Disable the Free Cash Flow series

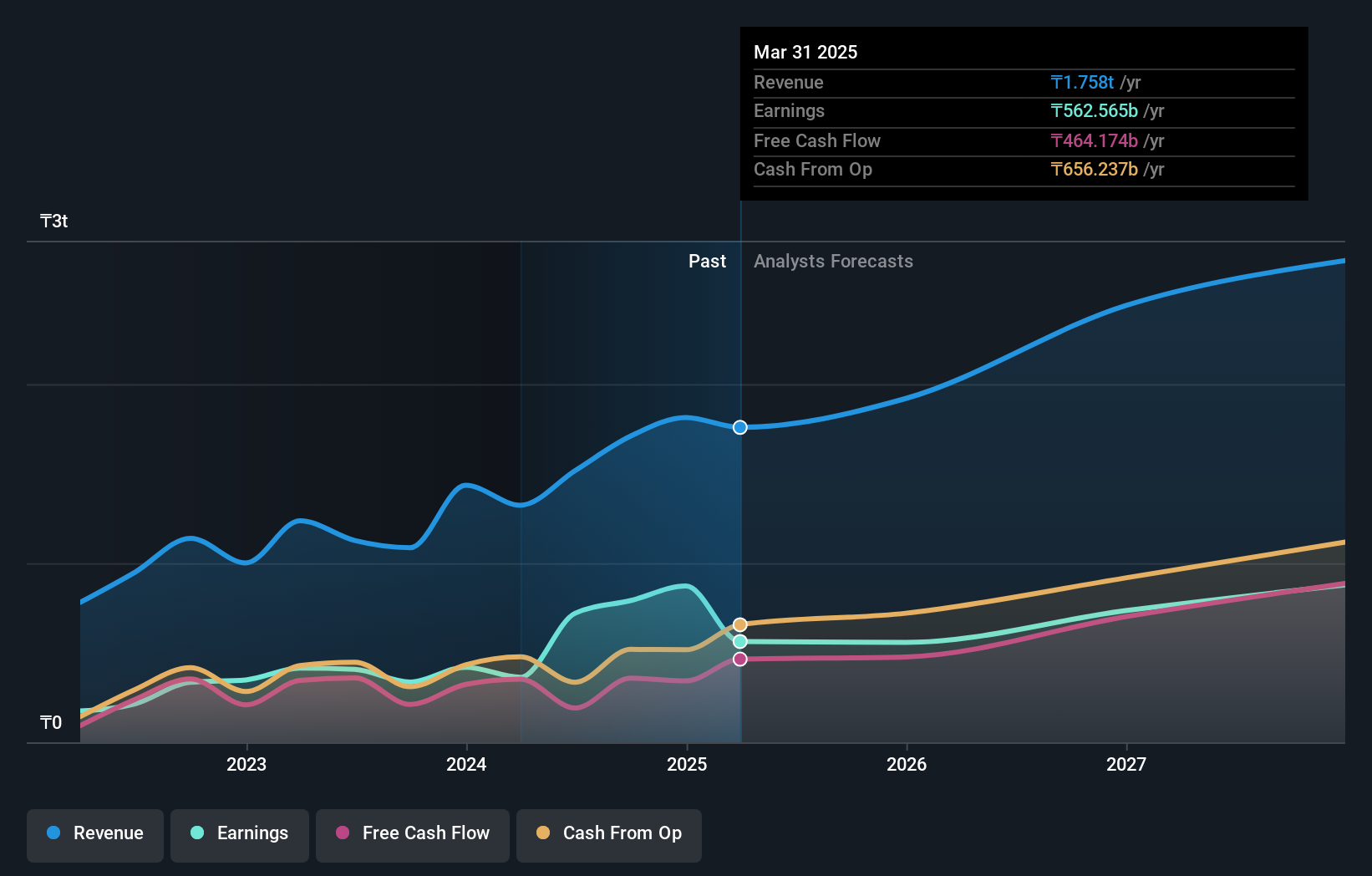413,833
